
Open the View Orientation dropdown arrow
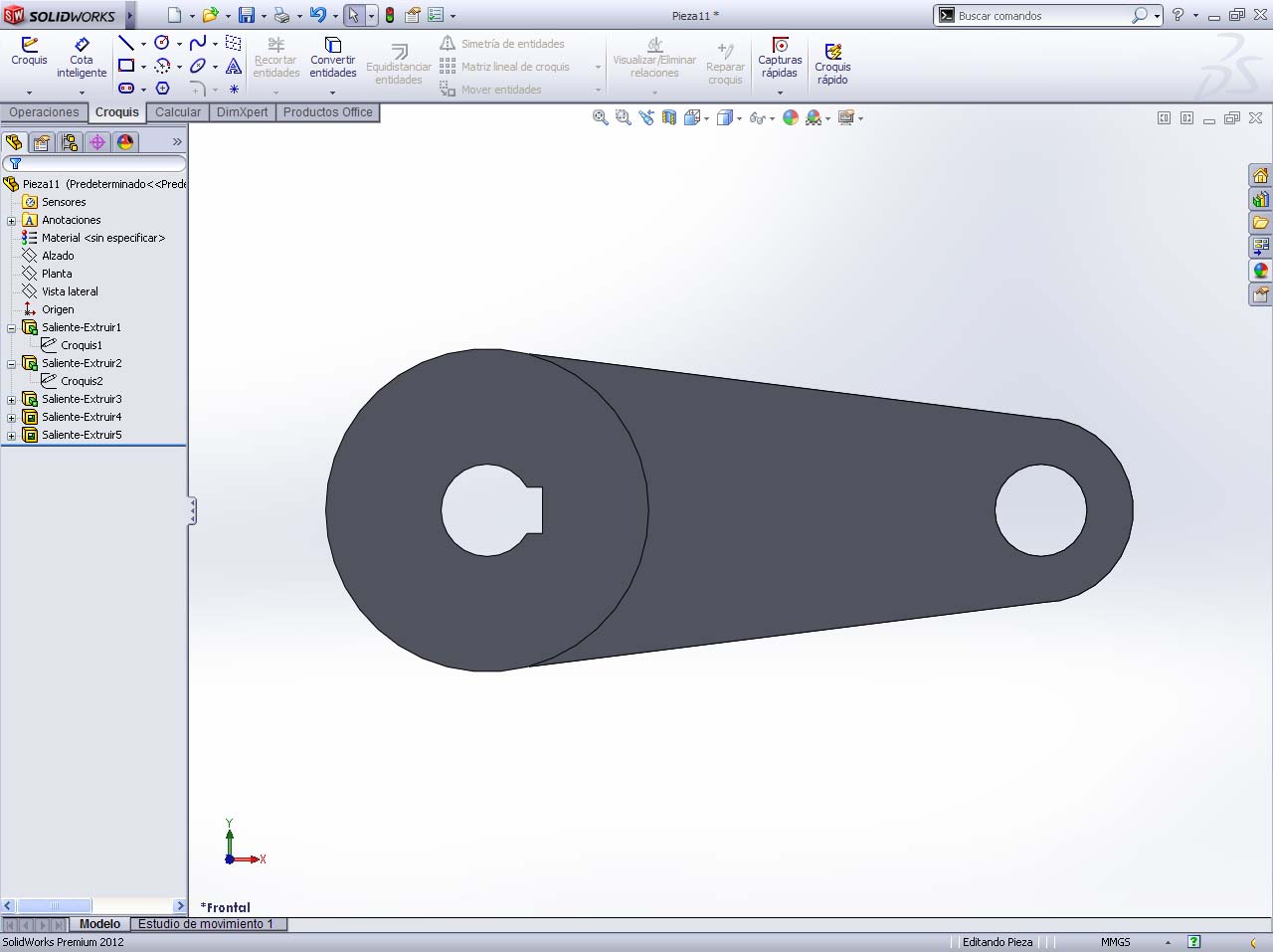(x=706, y=118)
